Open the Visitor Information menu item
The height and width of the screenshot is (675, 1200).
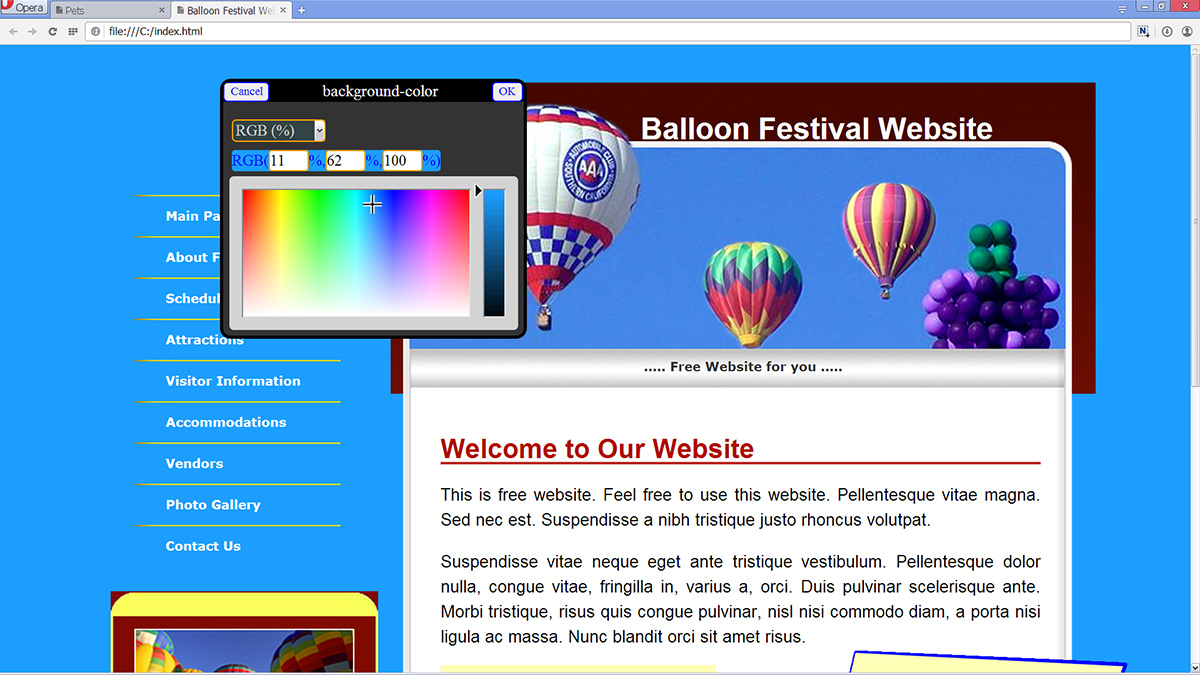click(x=233, y=381)
